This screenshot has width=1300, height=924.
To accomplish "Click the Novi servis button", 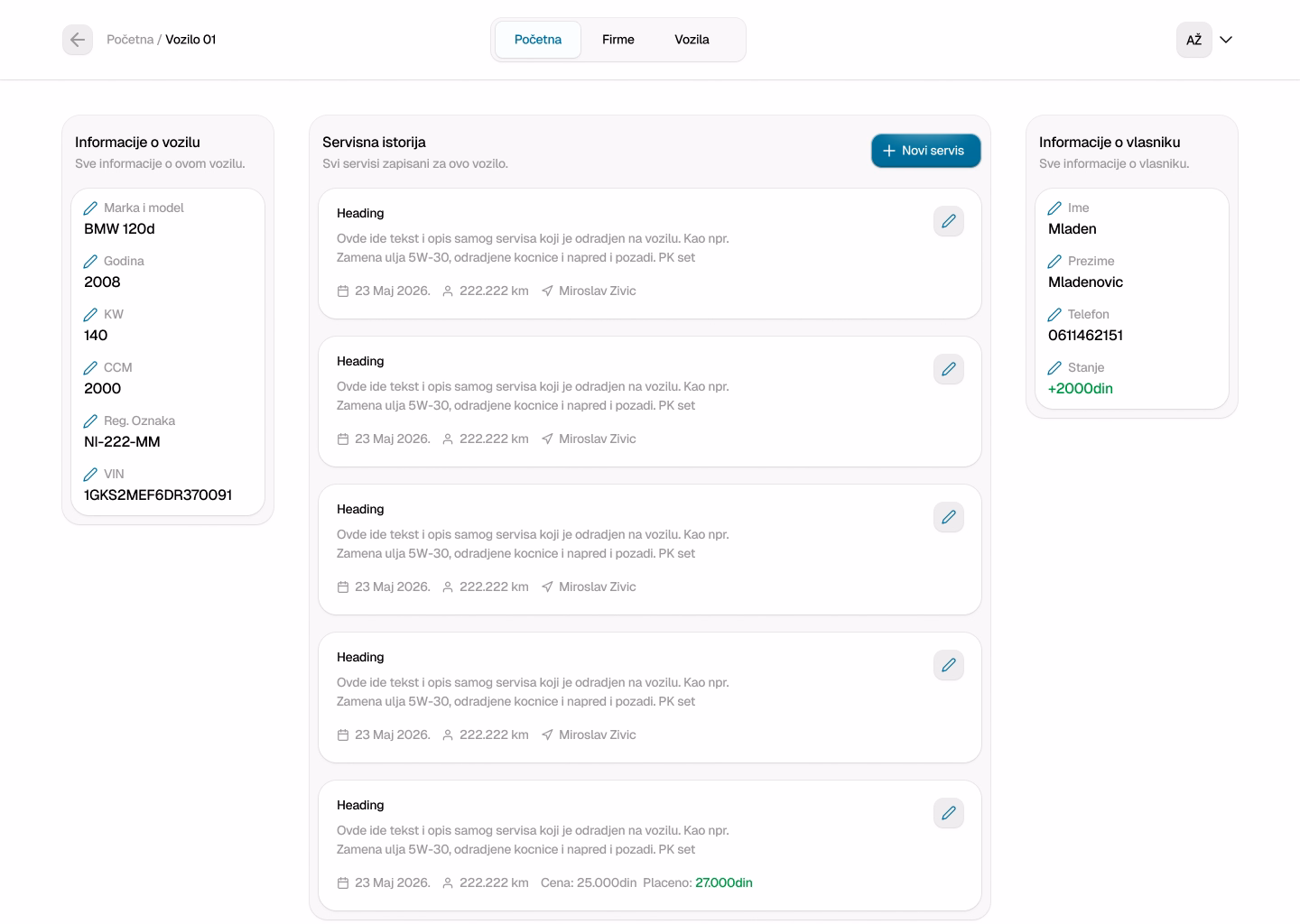I will point(926,151).
